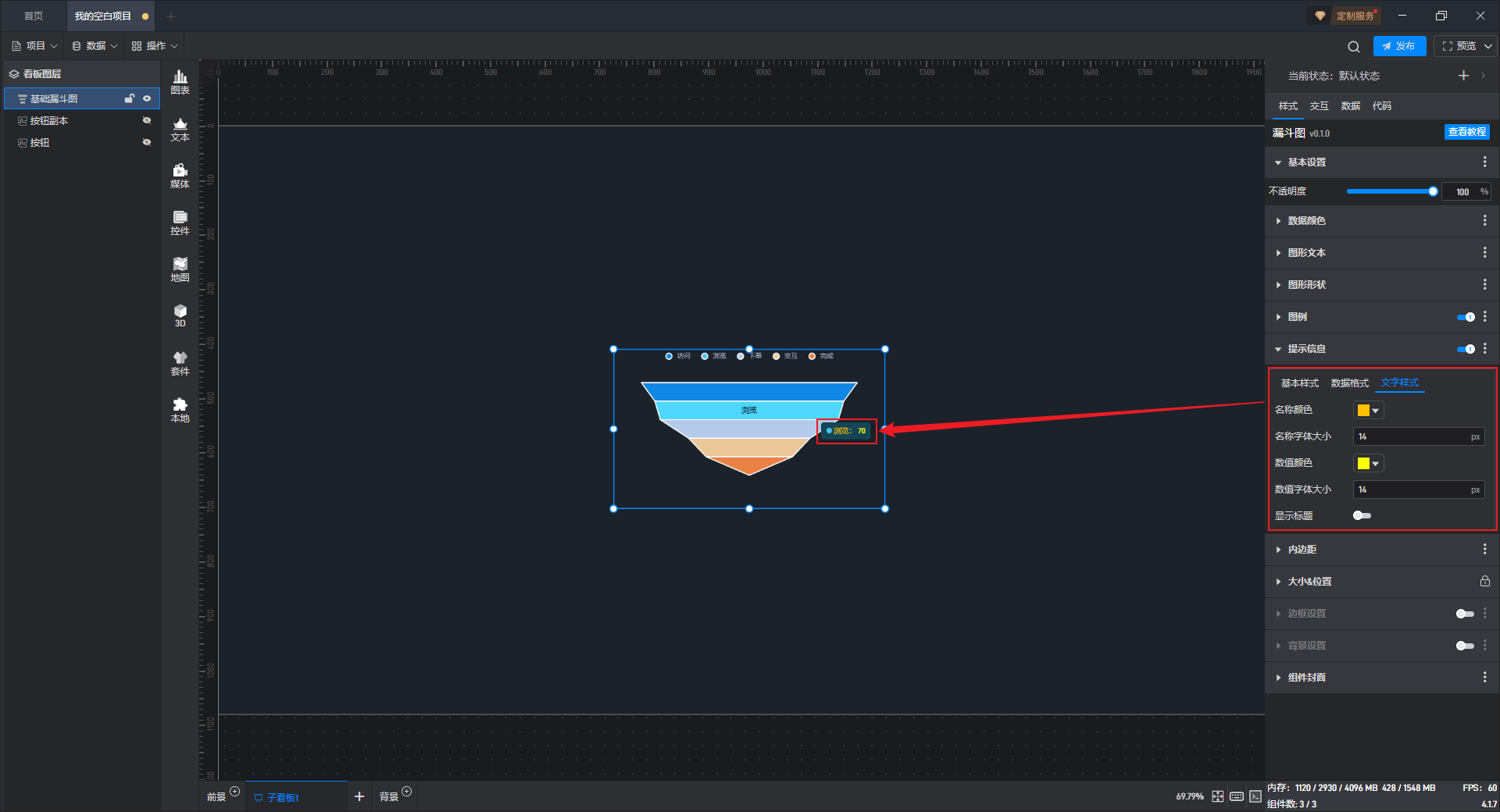This screenshot has height=812, width=1500.
Task: Click keyboard shortcuts icon in status bar
Action: pyautogui.click(x=1237, y=796)
